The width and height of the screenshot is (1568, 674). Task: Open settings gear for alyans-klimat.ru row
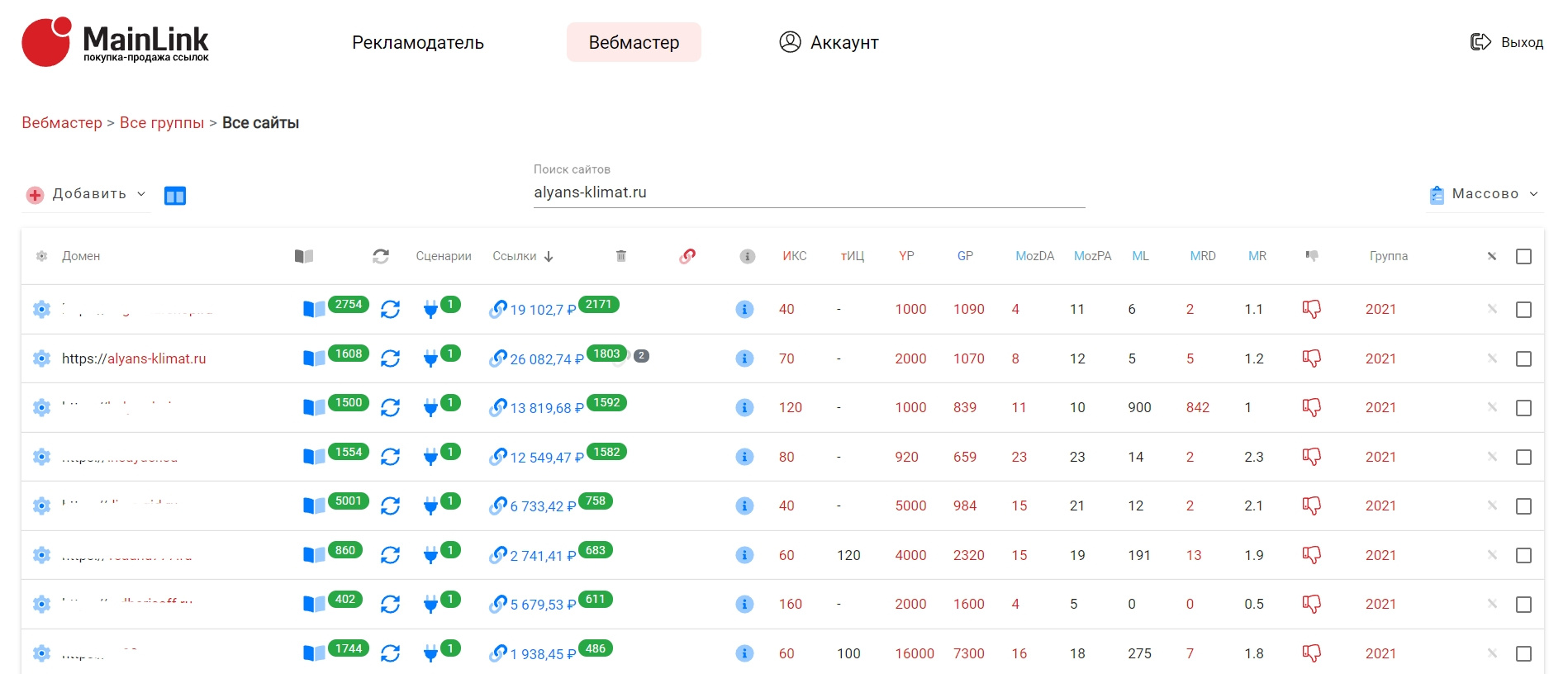point(41,358)
